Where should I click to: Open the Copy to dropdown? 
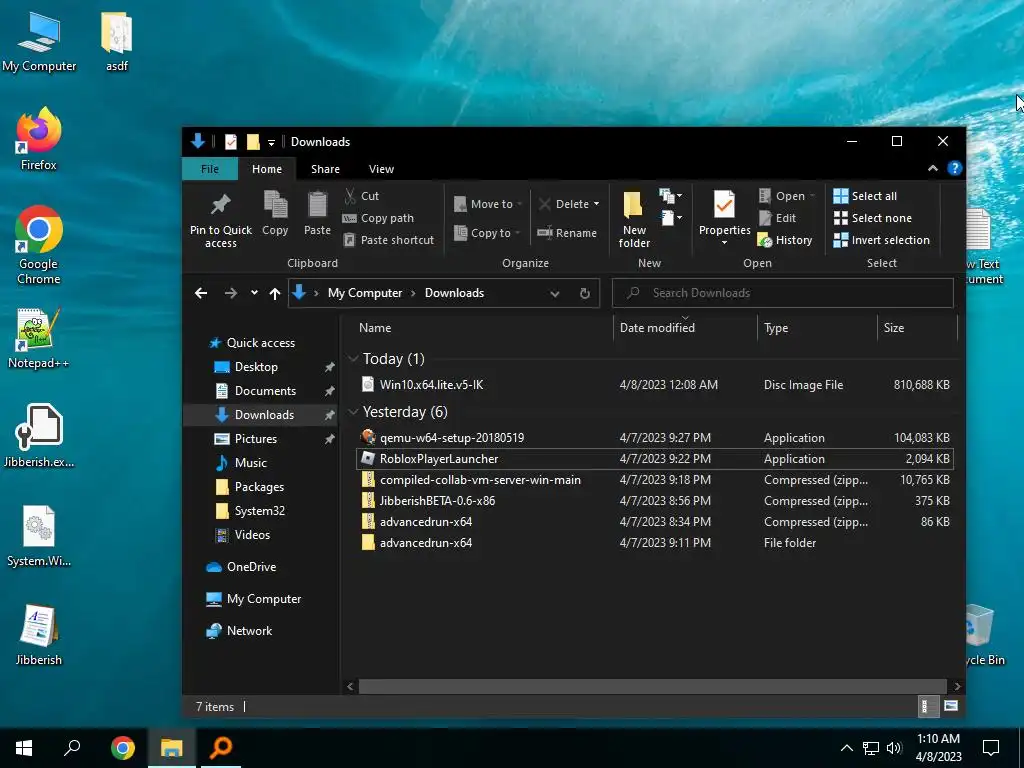(487, 232)
